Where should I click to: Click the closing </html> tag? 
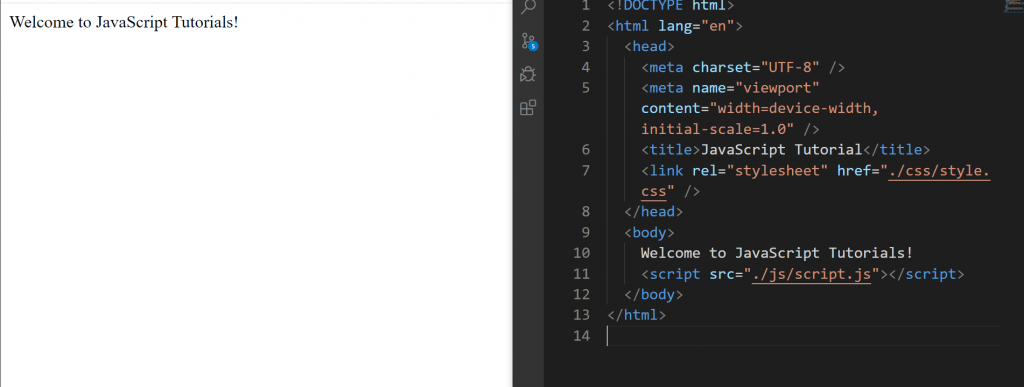pos(637,315)
